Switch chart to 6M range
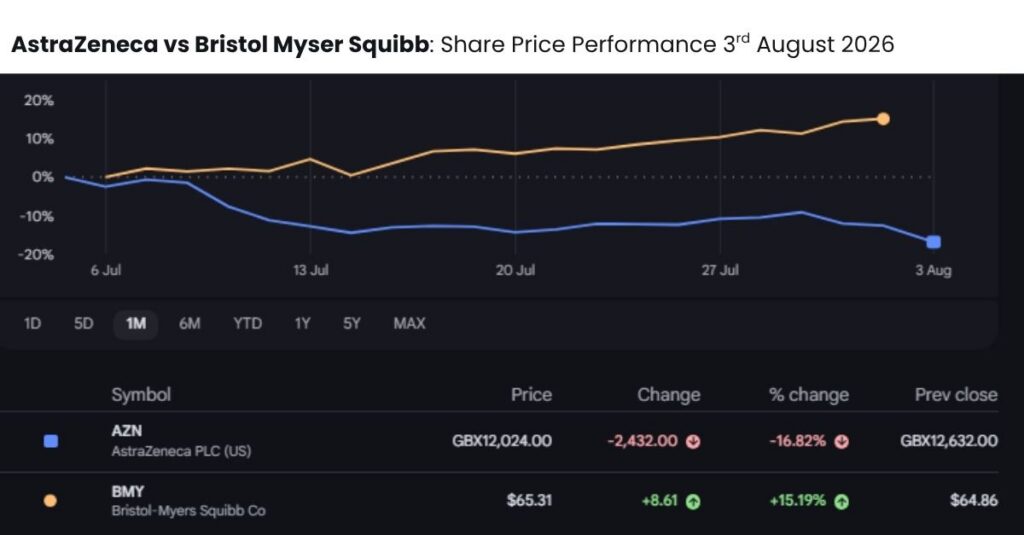Image resolution: width=1024 pixels, height=535 pixels. coord(189,323)
